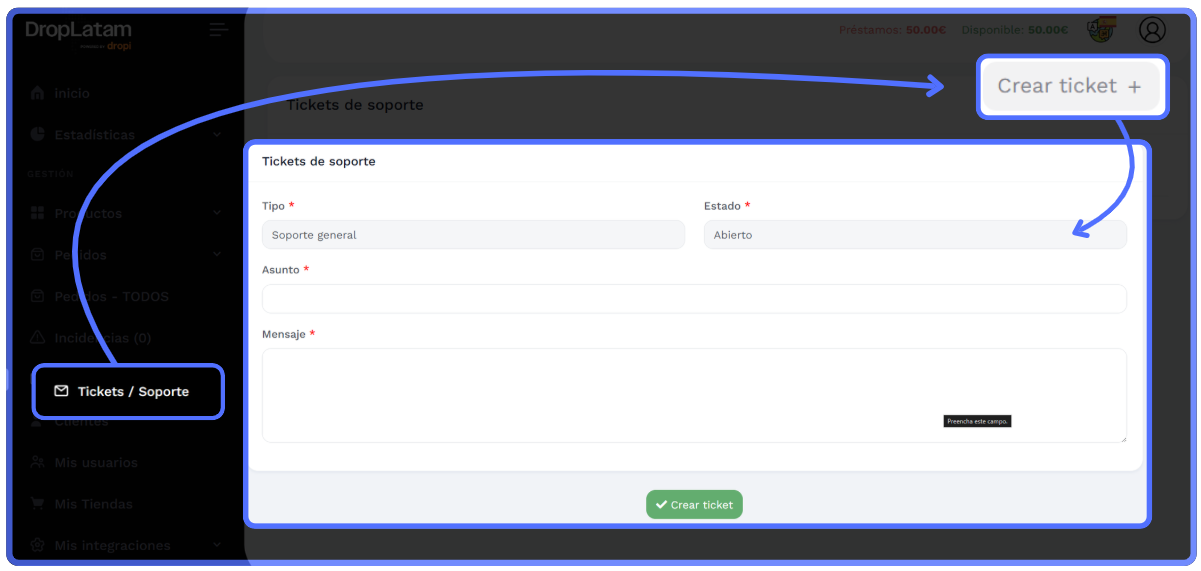Image resolution: width=1201 pixels, height=571 pixels.
Task: Click the envelope icon in Tickets / Soporte
Action: [61, 391]
